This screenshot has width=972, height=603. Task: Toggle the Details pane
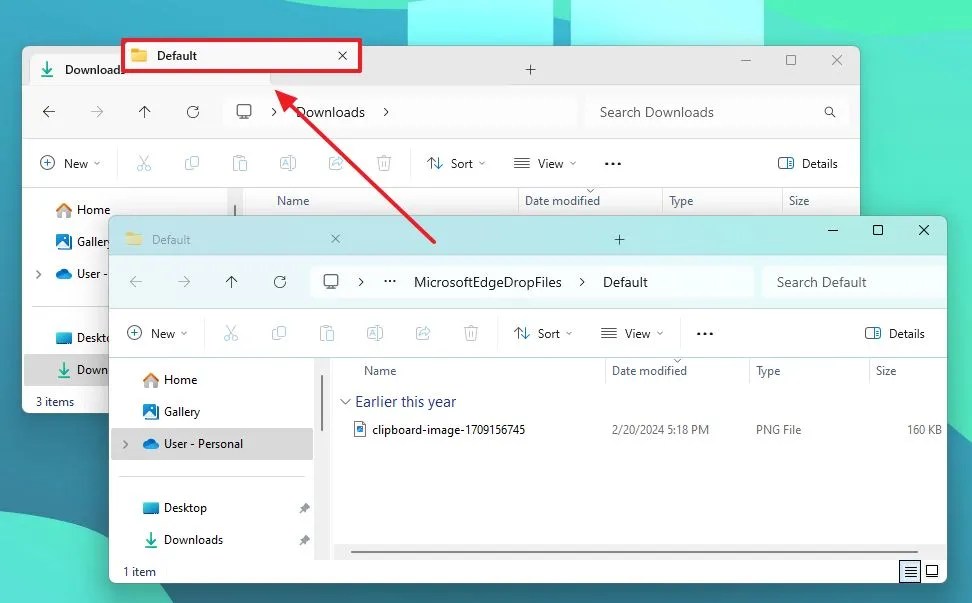point(895,332)
